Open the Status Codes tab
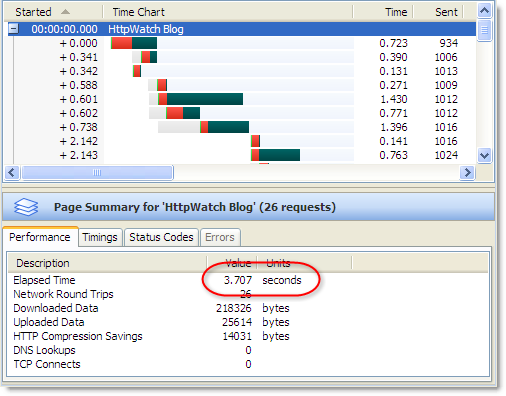This screenshot has height=396, width=506. click(161, 237)
